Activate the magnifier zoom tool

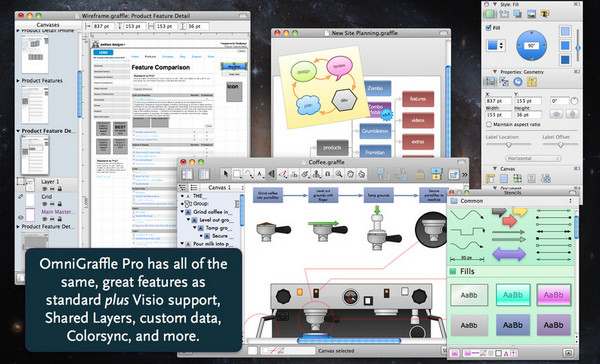click(339, 174)
